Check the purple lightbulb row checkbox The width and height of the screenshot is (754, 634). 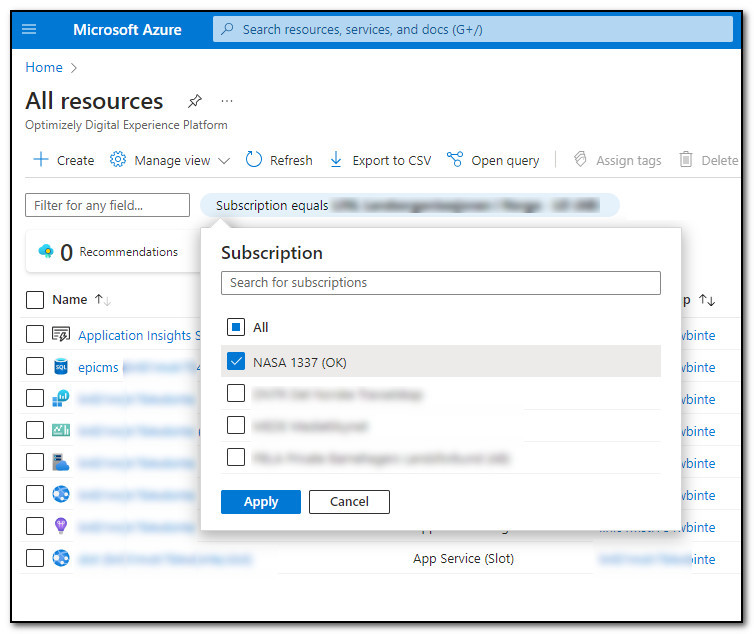click(x=35, y=526)
